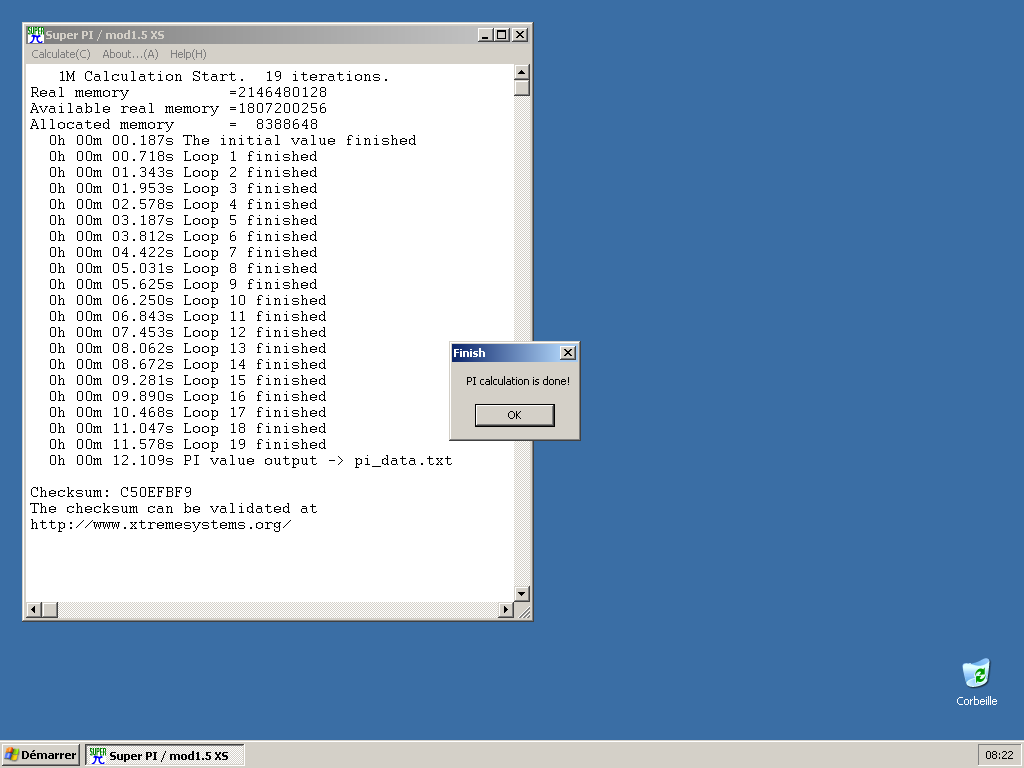This screenshot has height=768, width=1024.
Task: Close the Super PI window
Action: click(520, 35)
